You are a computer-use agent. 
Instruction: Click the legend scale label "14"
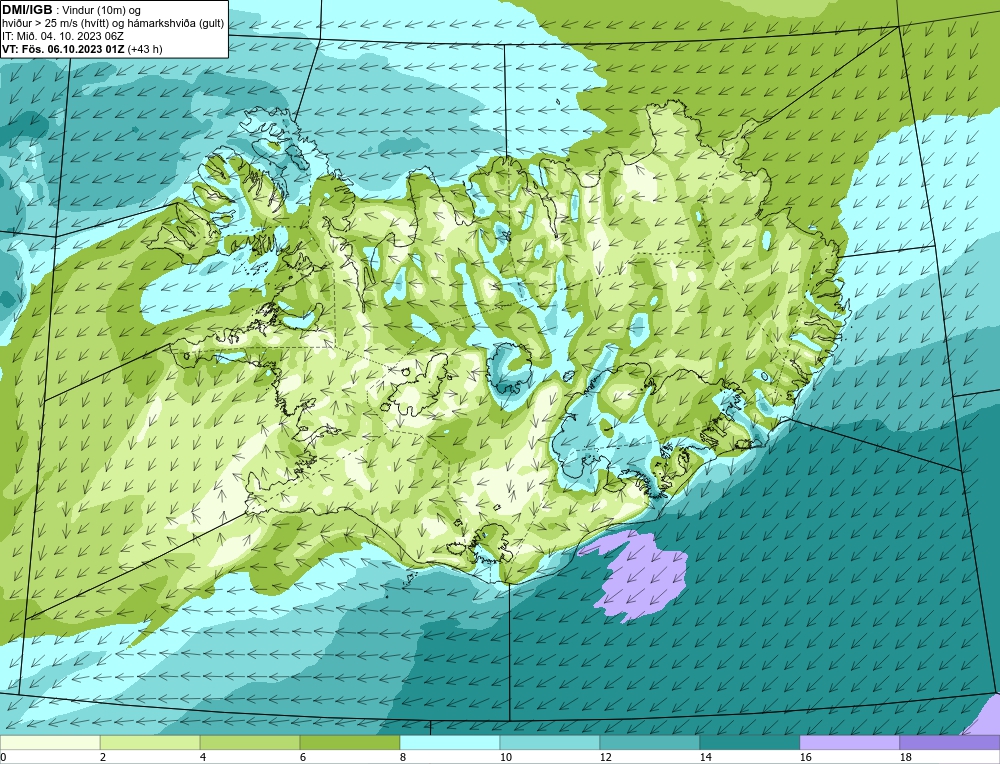[x=705, y=757]
